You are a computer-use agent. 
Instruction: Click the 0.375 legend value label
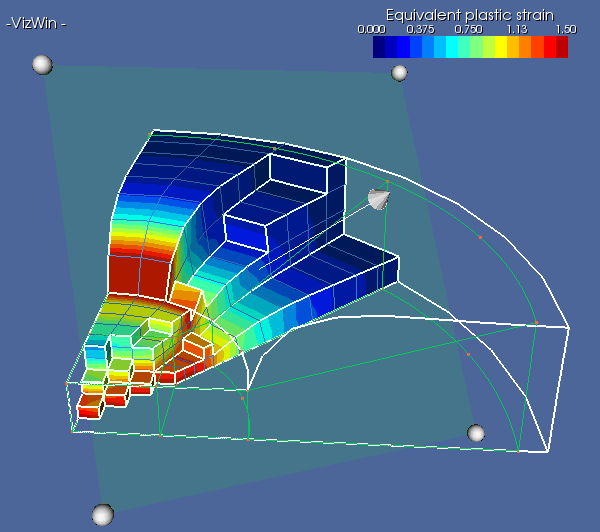point(421,29)
